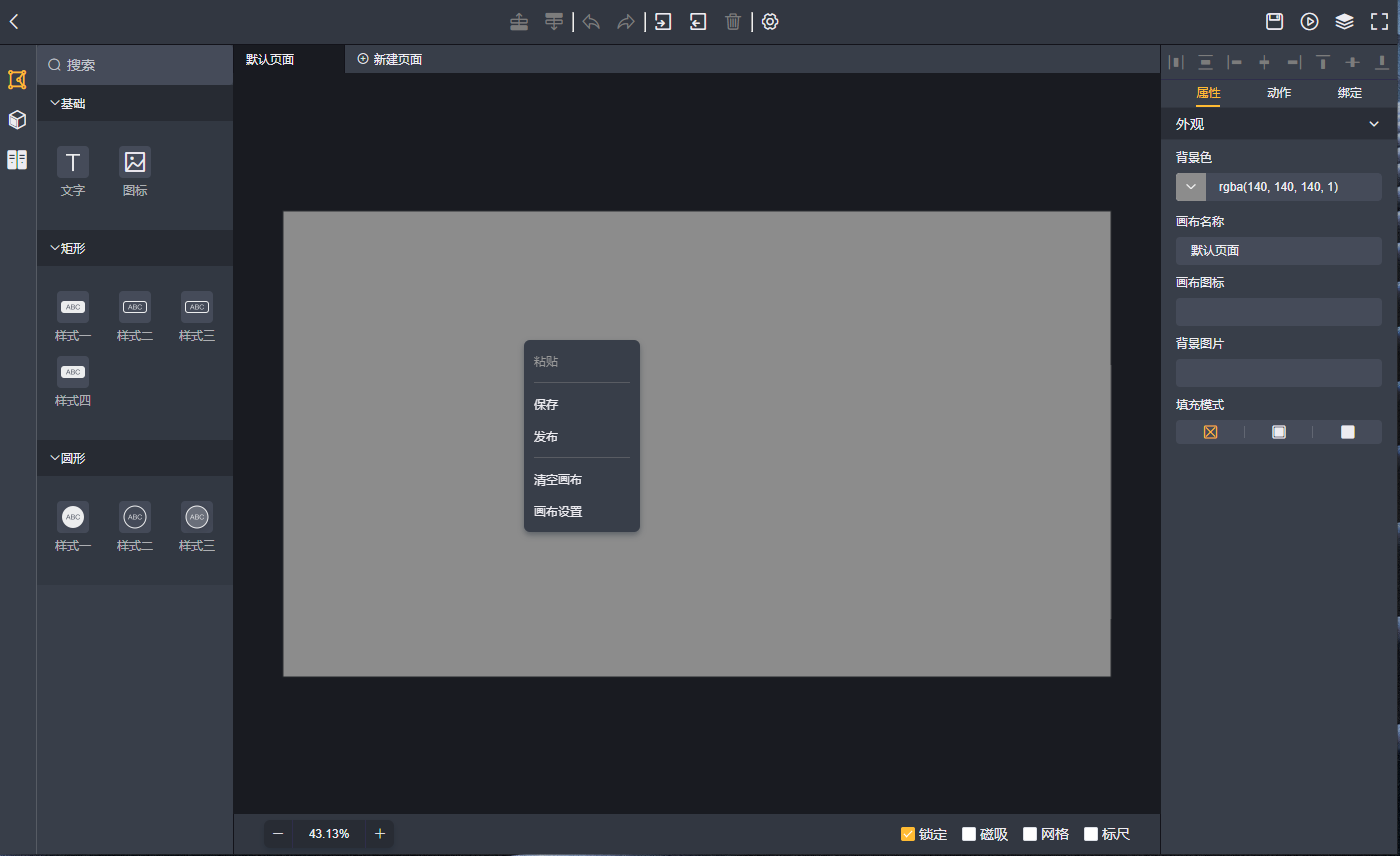
Task: Collapse the 外观 panel chevron
Action: click(1374, 124)
